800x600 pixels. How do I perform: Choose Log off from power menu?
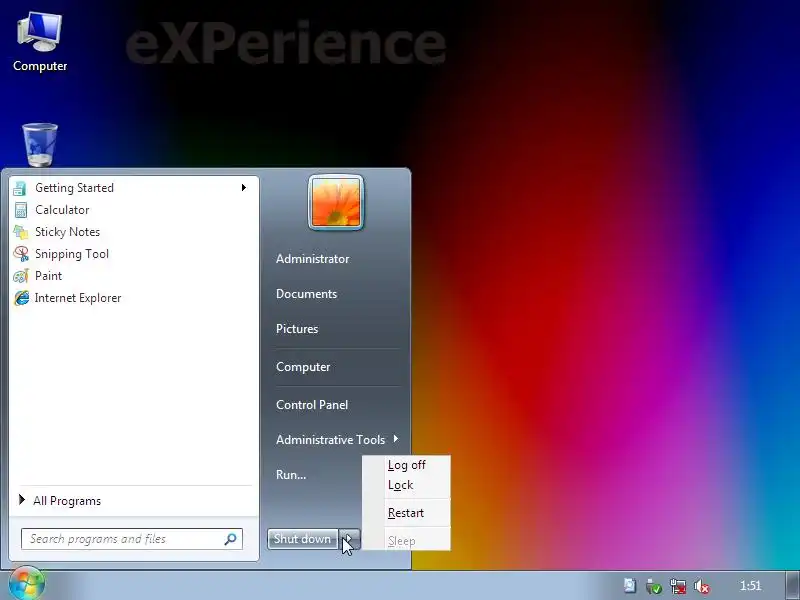[407, 465]
